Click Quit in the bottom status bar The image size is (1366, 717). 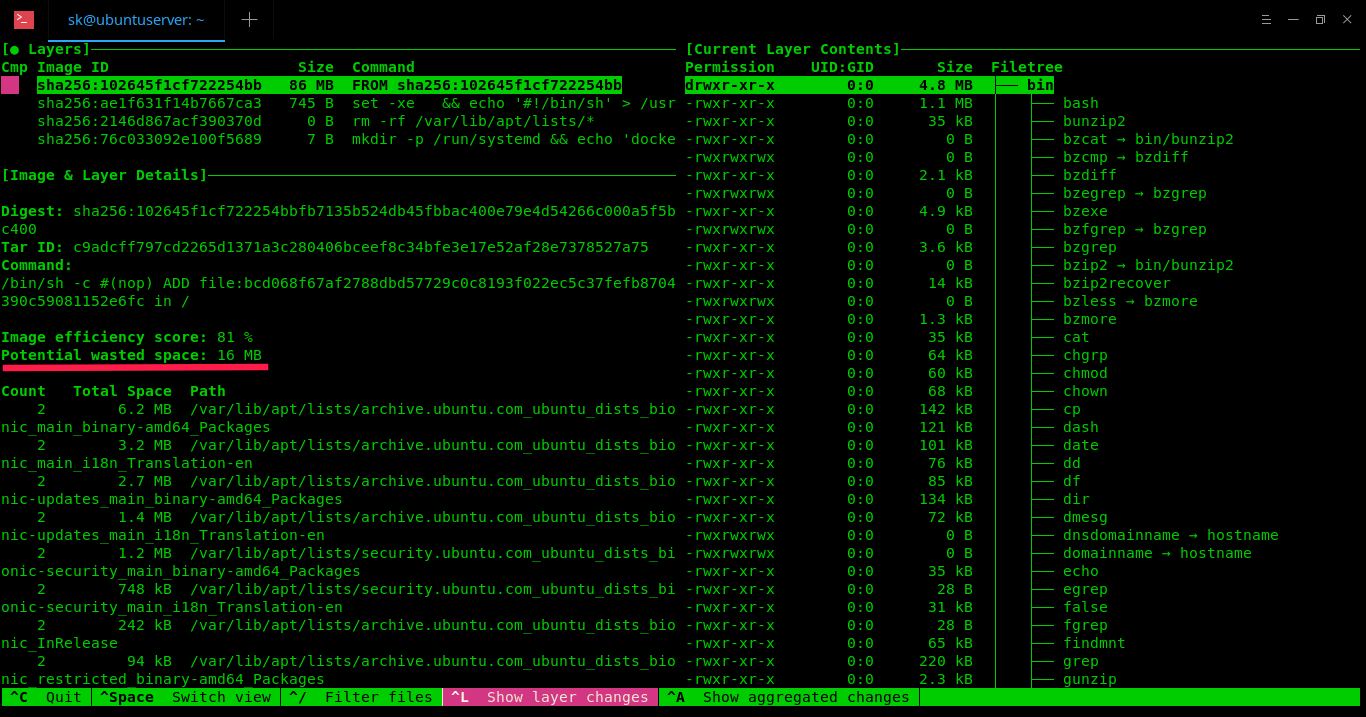(x=46, y=697)
